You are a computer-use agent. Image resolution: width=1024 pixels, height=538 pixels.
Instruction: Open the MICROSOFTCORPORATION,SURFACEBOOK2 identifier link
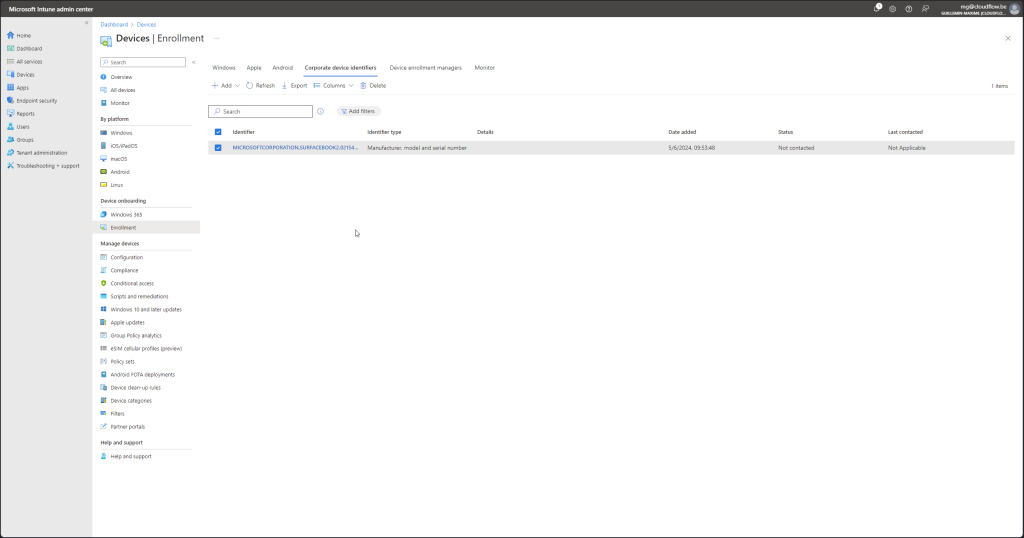pos(295,148)
